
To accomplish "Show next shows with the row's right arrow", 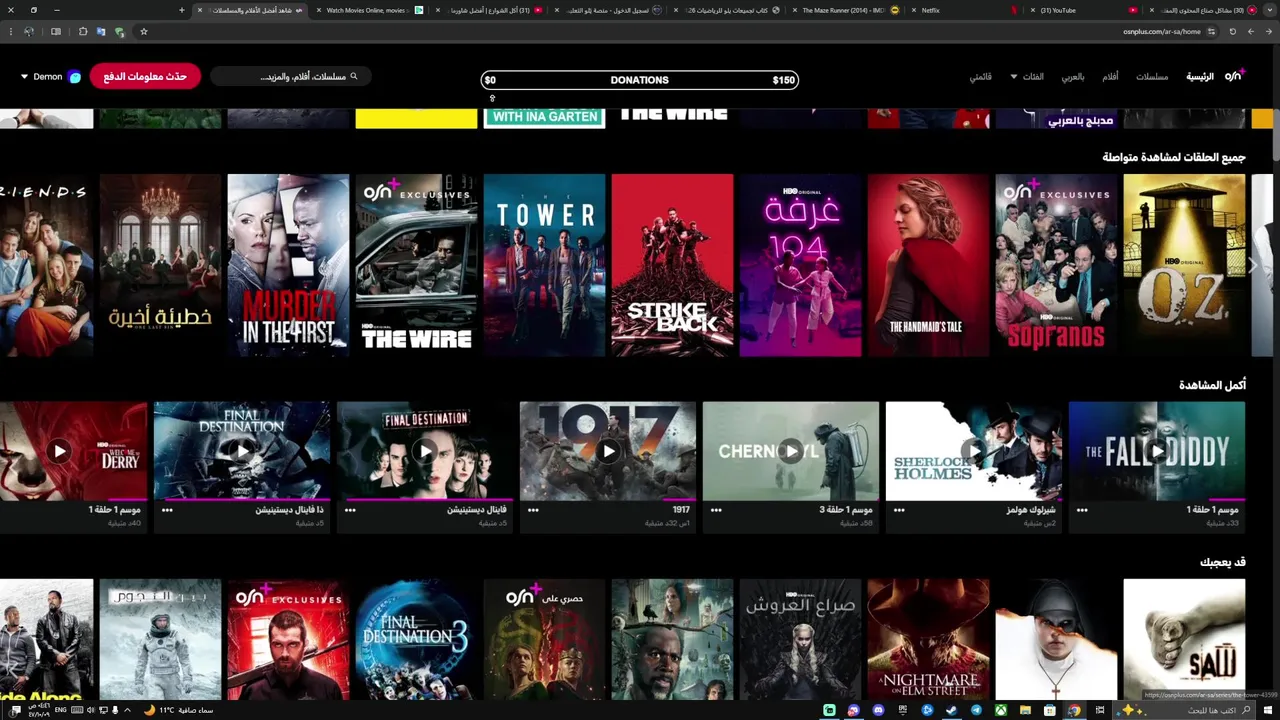I will tap(1251, 265).
